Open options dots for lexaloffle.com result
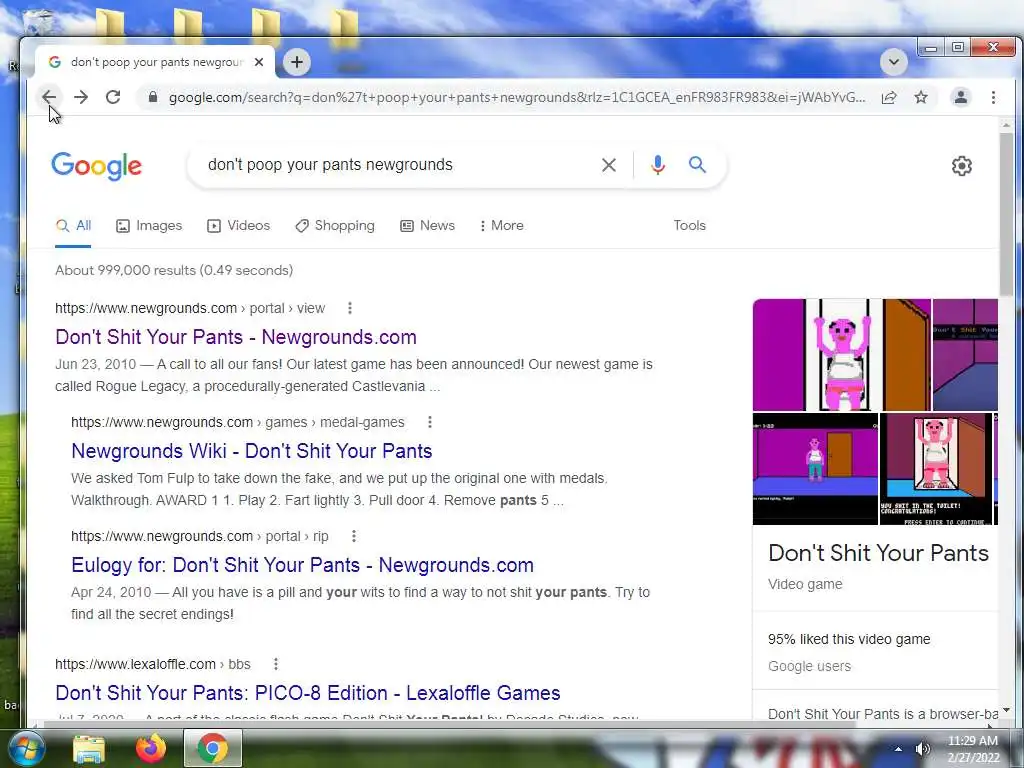Screen dimensions: 1024x768 tap(276, 664)
